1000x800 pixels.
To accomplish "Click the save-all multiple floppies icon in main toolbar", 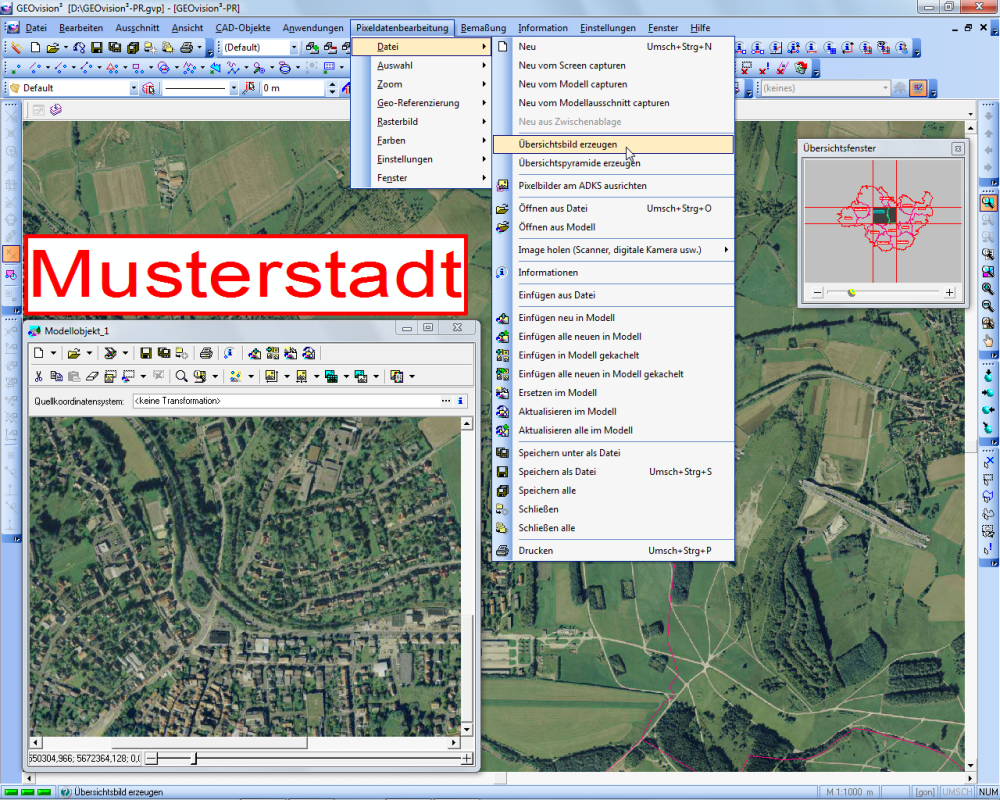I will [x=133, y=47].
